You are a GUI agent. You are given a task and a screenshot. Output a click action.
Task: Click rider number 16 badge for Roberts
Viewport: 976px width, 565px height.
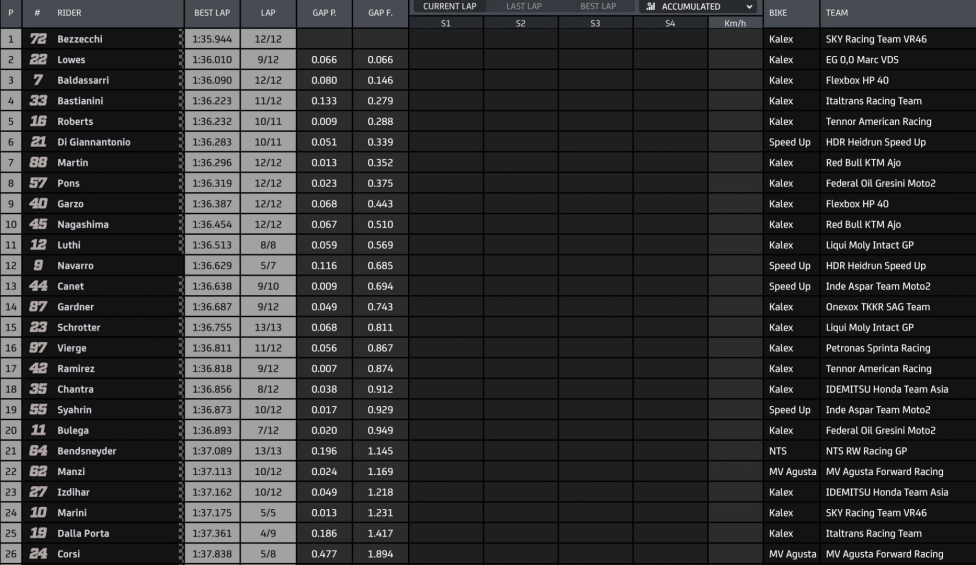[38, 121]
